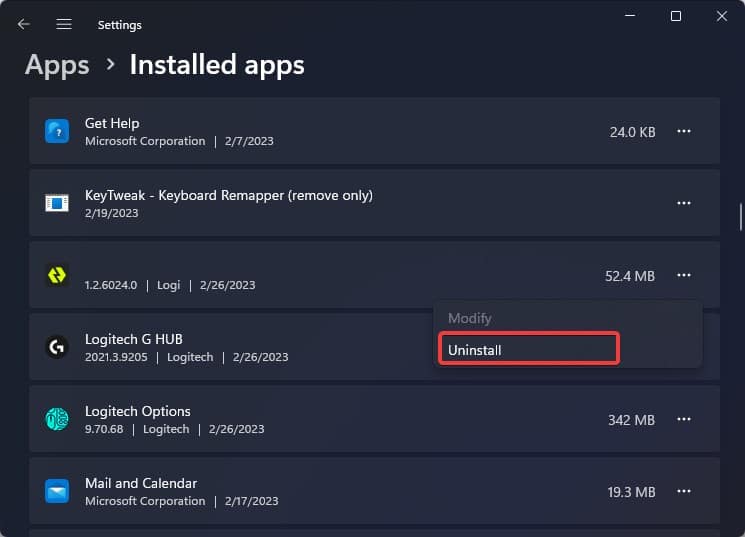Navigate to Apps breadcrumb
The height and width of the screenshot is (537, 745).
coord(57,65)
